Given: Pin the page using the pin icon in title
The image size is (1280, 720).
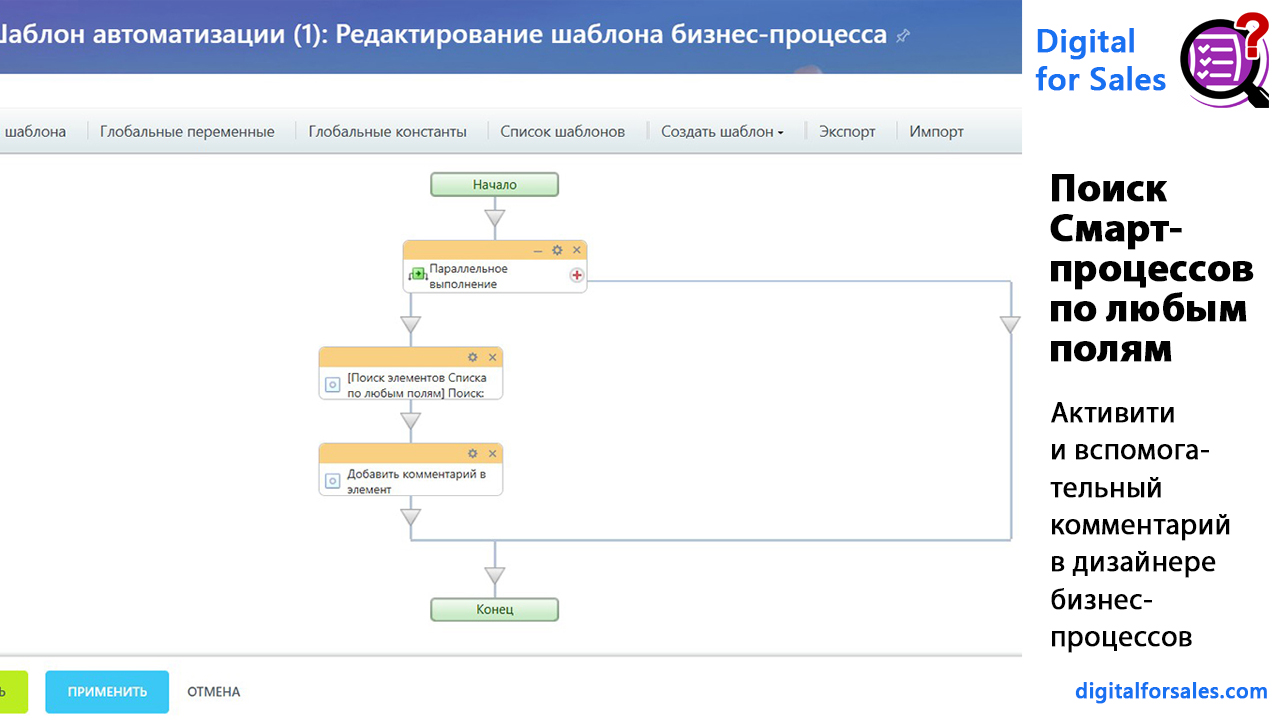Looking at the screenshot, I should pyautogui.click(x=903, y=35).
